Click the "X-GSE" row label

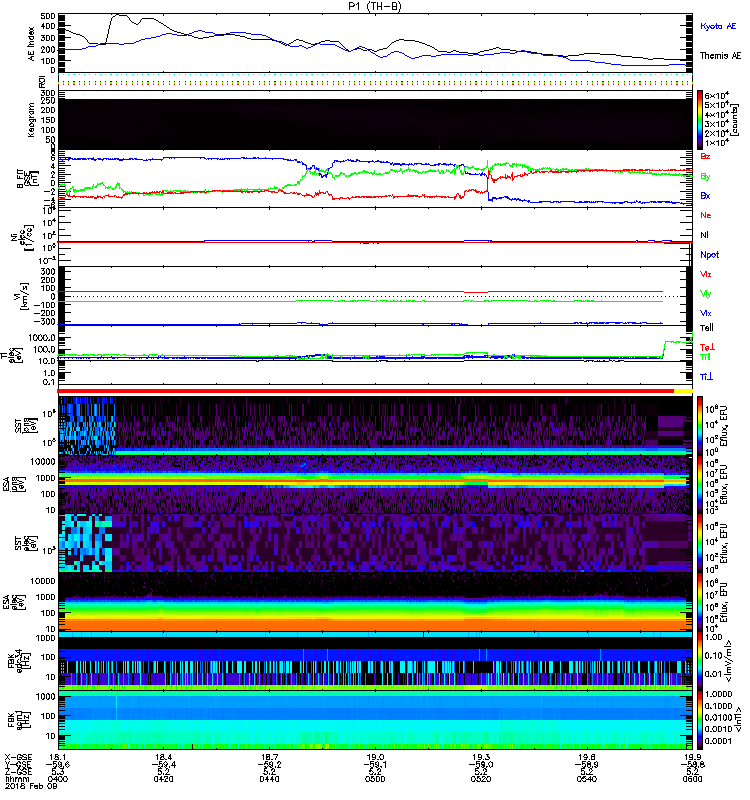click(18, 757)
